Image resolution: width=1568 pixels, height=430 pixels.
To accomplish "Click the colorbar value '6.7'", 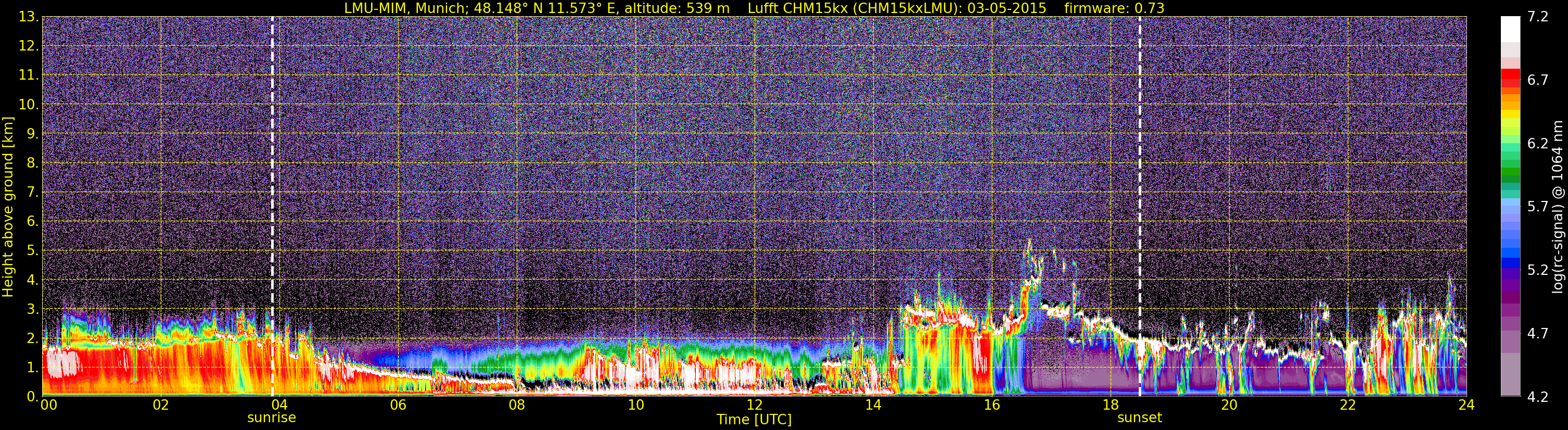I will click(x=1538, y=80).
